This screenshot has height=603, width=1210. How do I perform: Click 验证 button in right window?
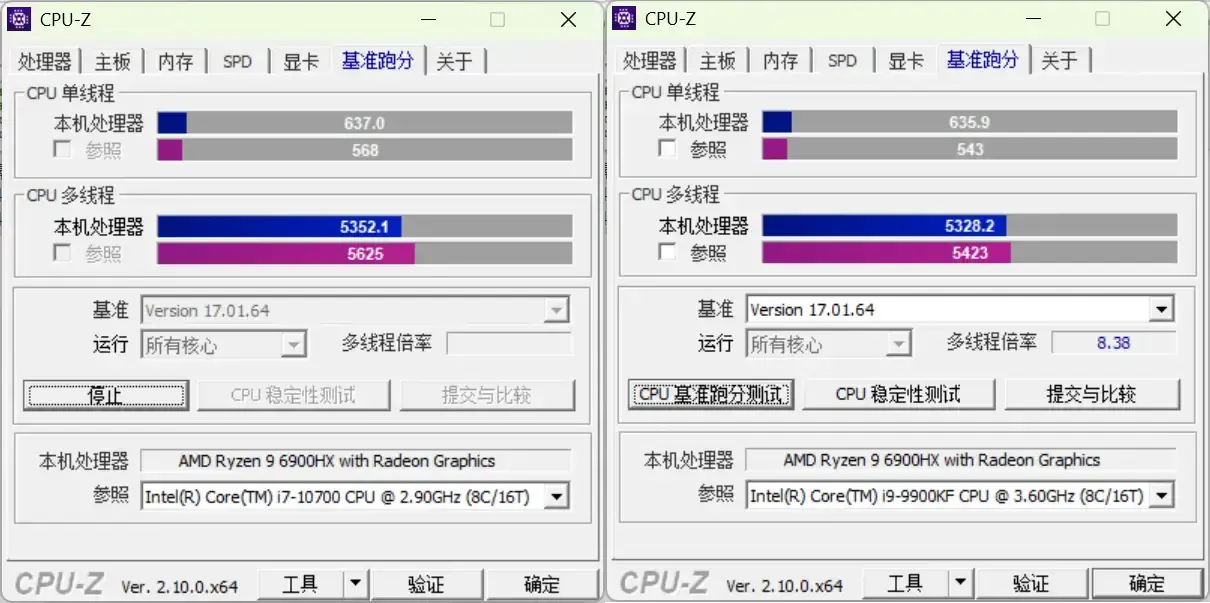[x=1031, y=583]
